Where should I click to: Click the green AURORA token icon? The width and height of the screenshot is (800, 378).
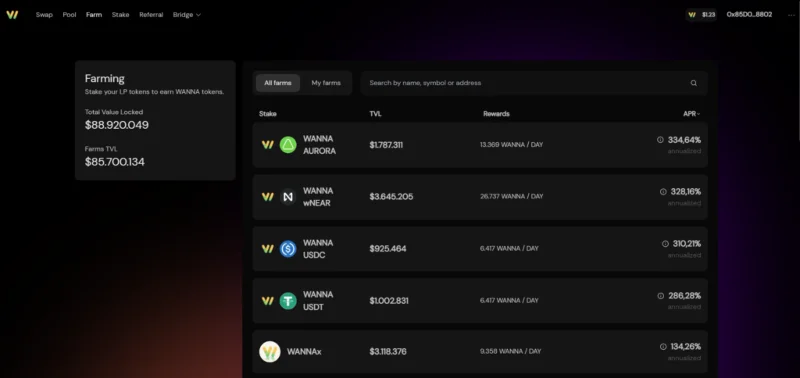tap(288, 145)
